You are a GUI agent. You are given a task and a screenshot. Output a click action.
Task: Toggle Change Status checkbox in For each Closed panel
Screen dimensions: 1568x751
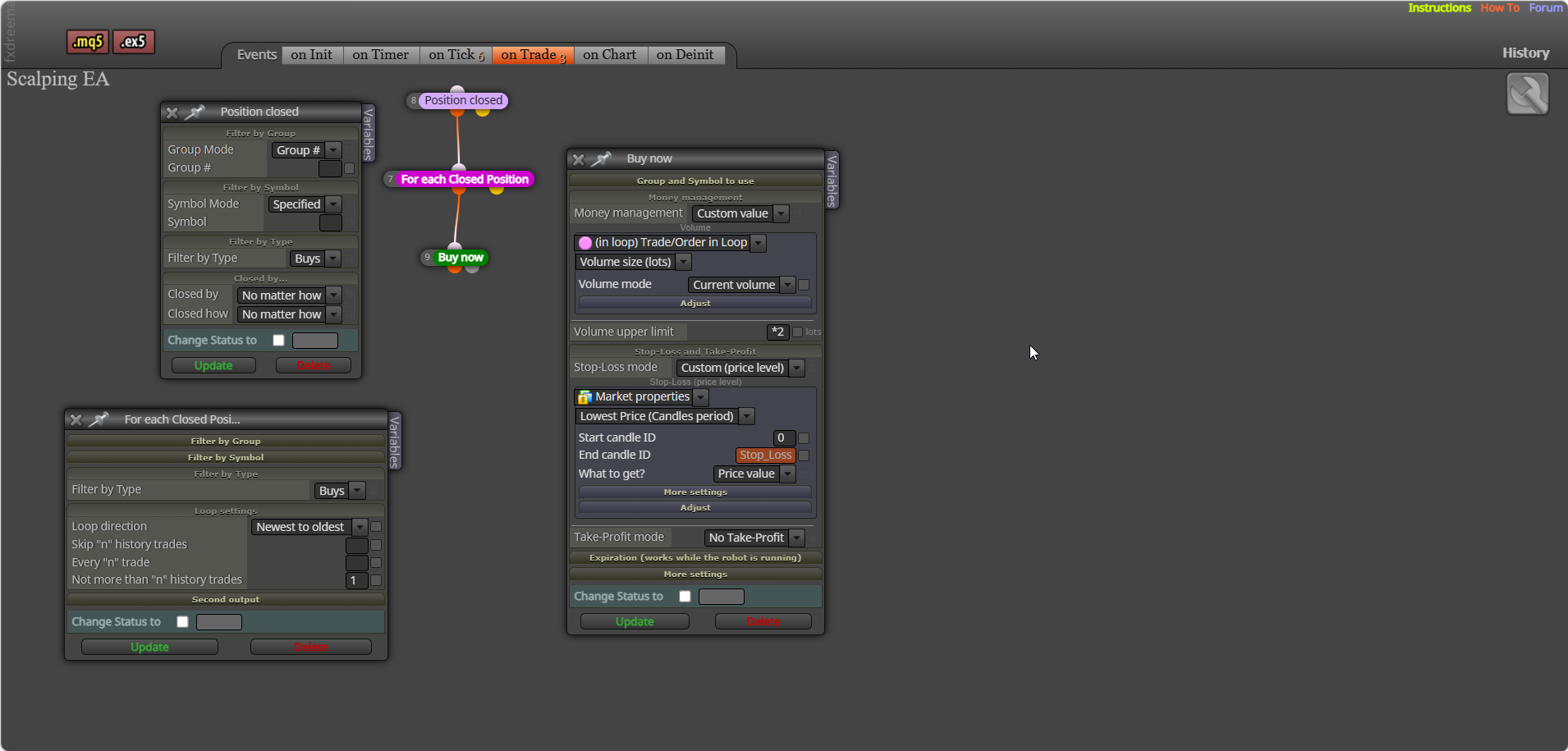[182, 622]
